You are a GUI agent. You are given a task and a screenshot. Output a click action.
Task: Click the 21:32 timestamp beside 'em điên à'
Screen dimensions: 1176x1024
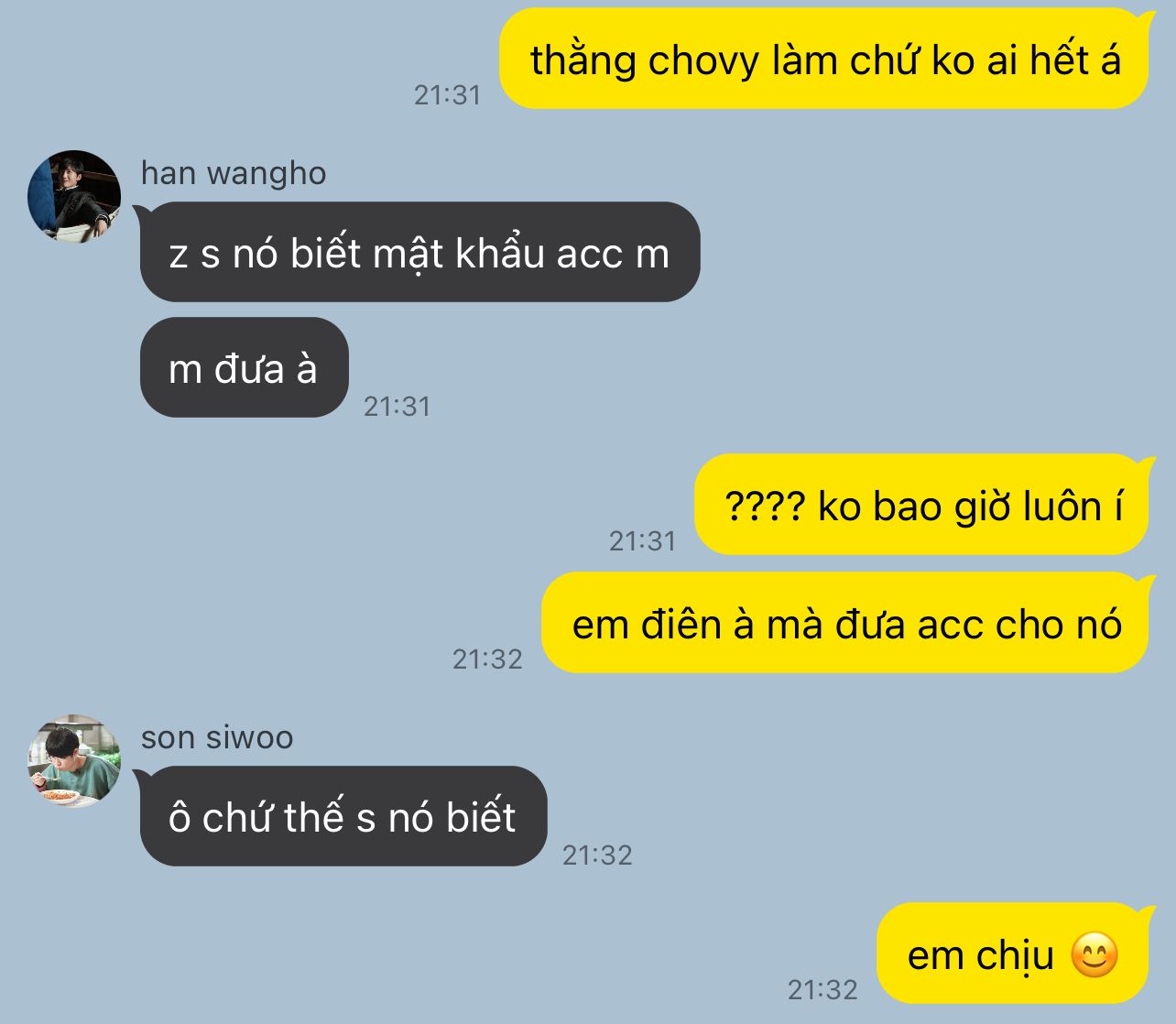(x=487, y=659)
